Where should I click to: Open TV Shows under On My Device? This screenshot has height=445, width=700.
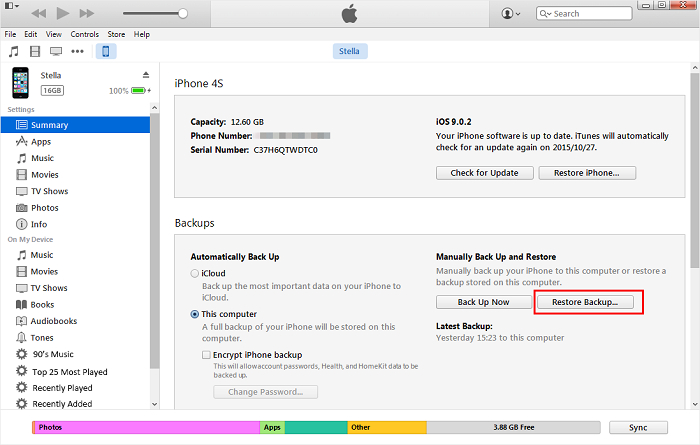pos(75,288)
